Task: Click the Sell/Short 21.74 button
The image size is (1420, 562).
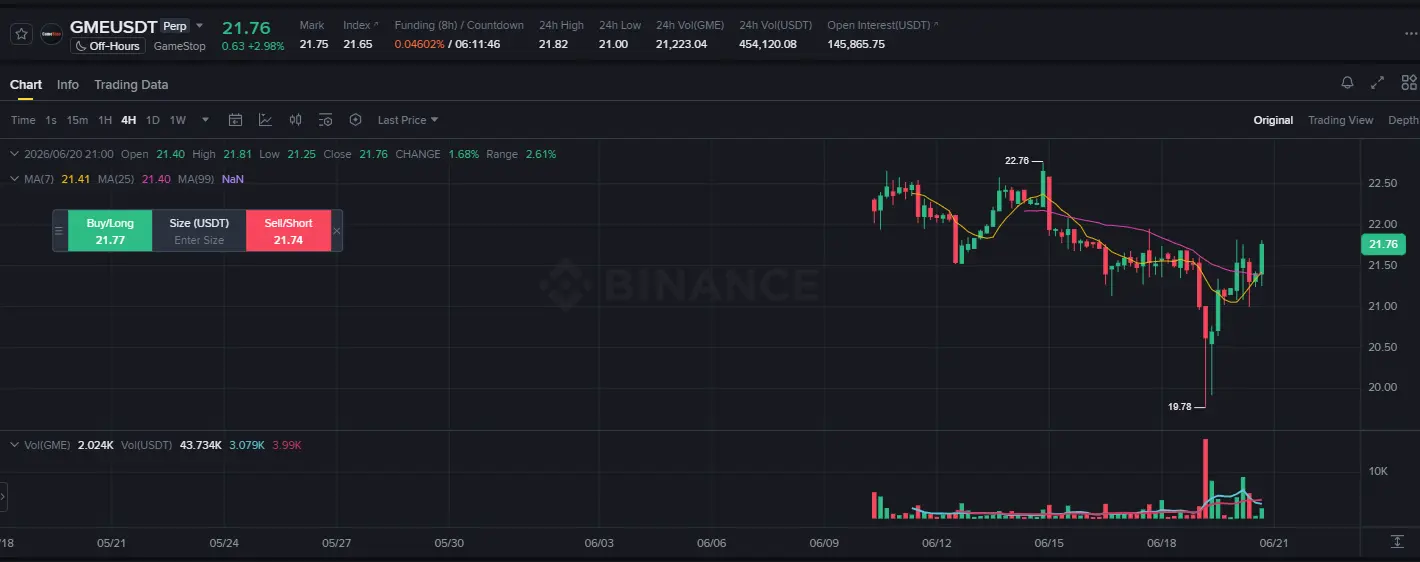Action: pos(288,231)
